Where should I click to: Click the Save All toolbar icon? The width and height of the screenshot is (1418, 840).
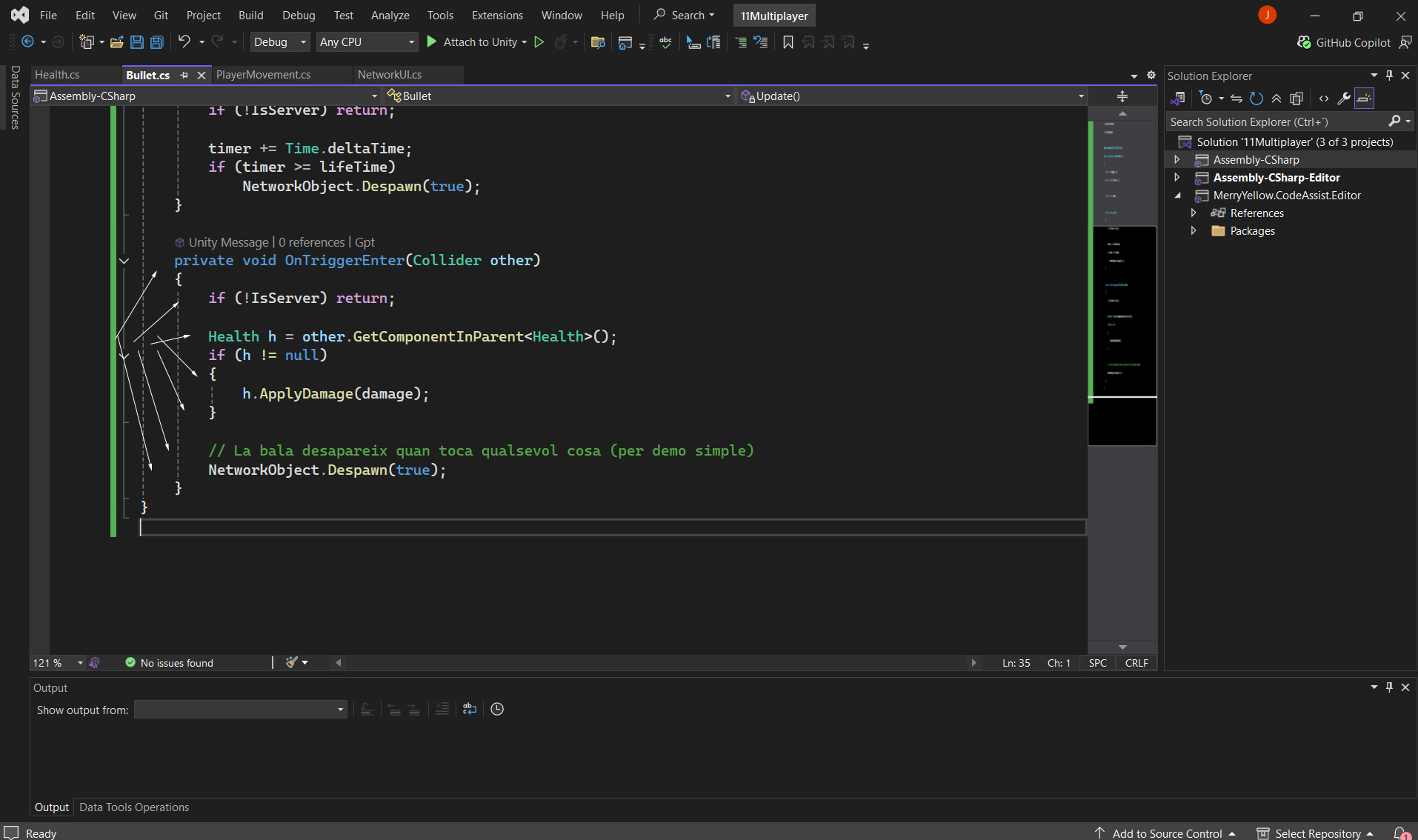coord(157,42)
